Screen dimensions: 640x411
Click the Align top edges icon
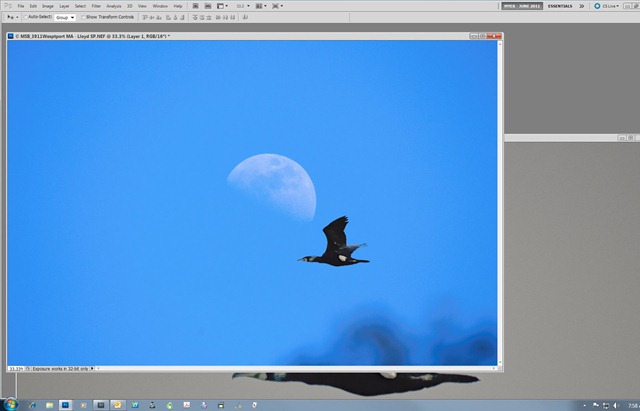pos(145,17)
